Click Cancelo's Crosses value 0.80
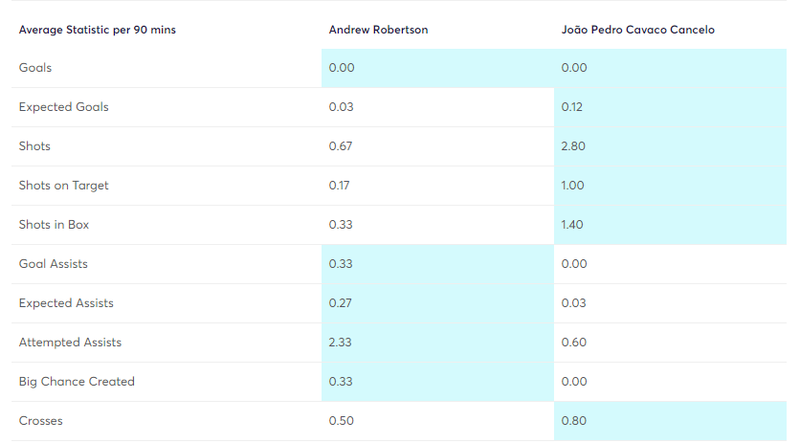This screenshot has height=443, width=800. 573,421
